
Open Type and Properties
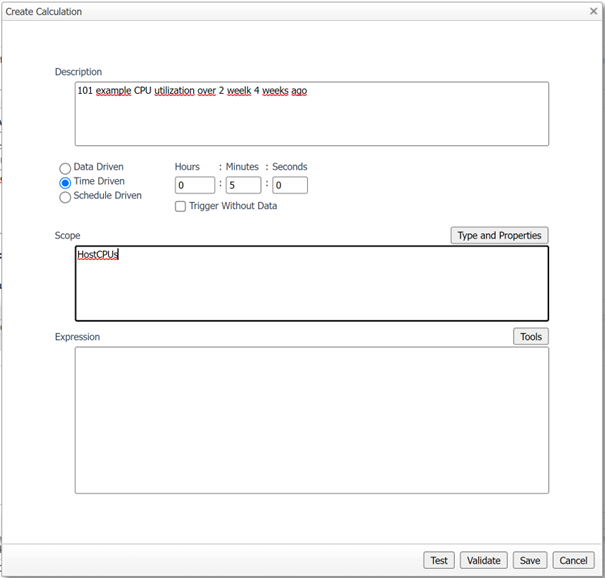[x=499, y=236]
